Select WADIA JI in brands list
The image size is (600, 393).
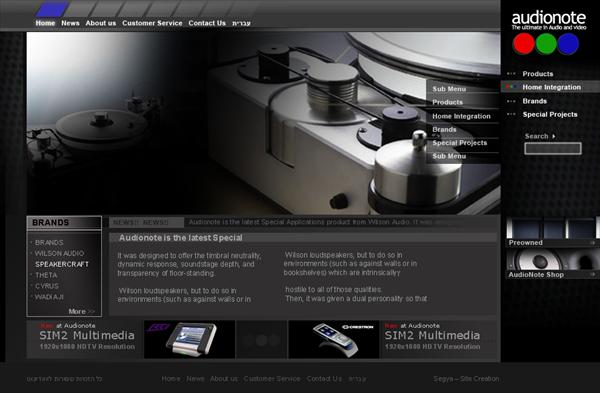point(49,297)
